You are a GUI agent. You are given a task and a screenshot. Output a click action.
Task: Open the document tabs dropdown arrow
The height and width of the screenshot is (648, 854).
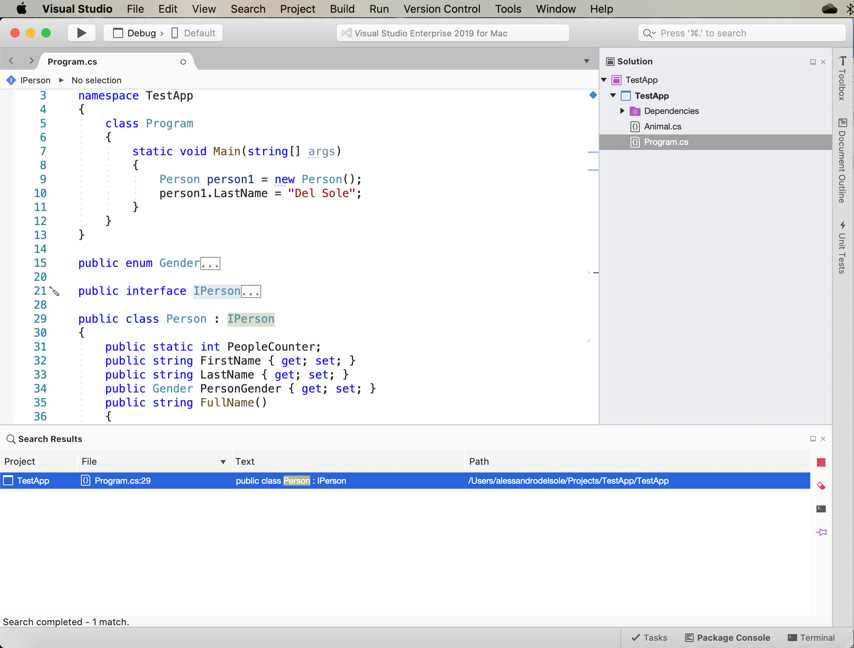pos(587,61)
